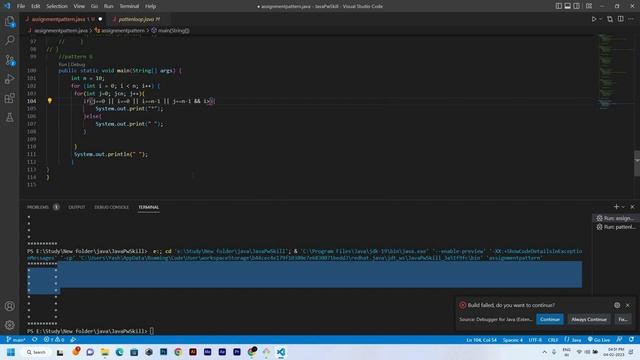Run the Java file with play icon
Screen dimensions: 640x360
pyautogui.click(x=594, y=19)
